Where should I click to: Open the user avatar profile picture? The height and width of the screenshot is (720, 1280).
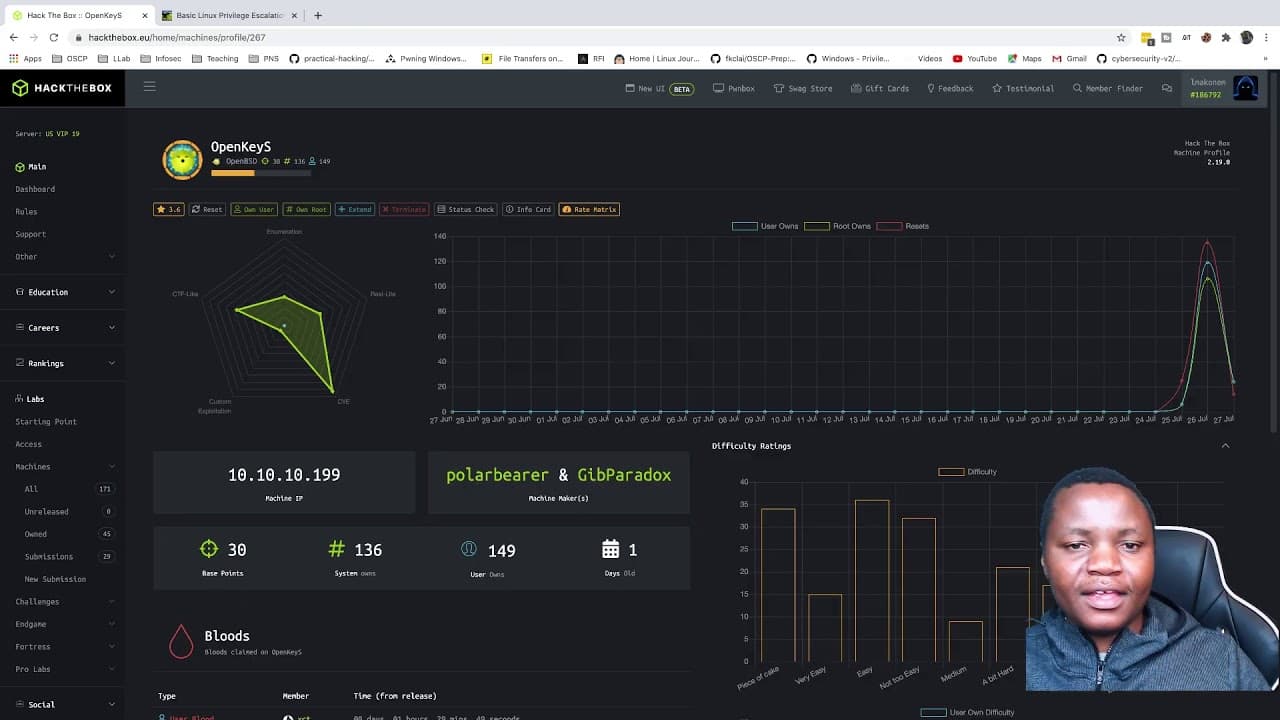pyautogui.click(x=1245, y=88)
